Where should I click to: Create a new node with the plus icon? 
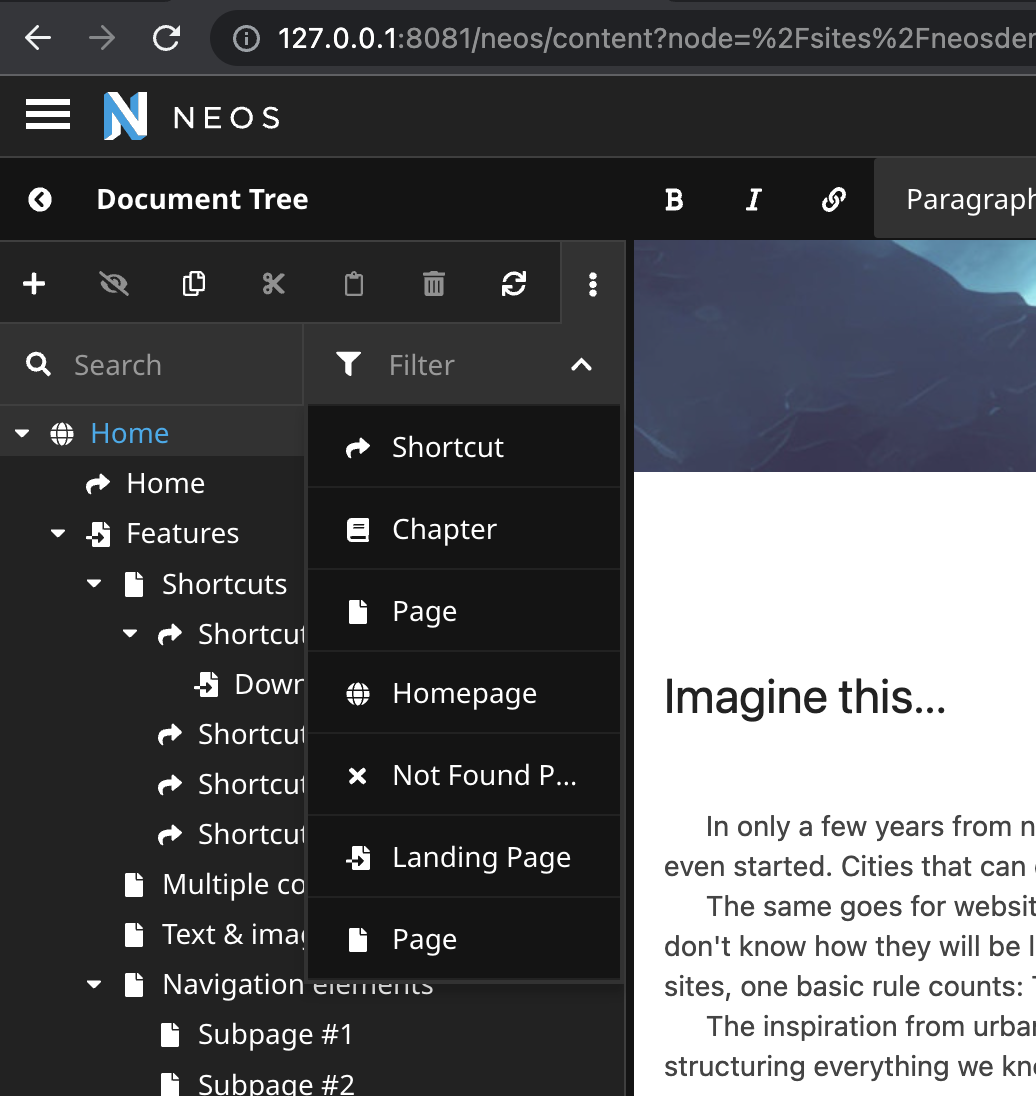click(34, 283)
